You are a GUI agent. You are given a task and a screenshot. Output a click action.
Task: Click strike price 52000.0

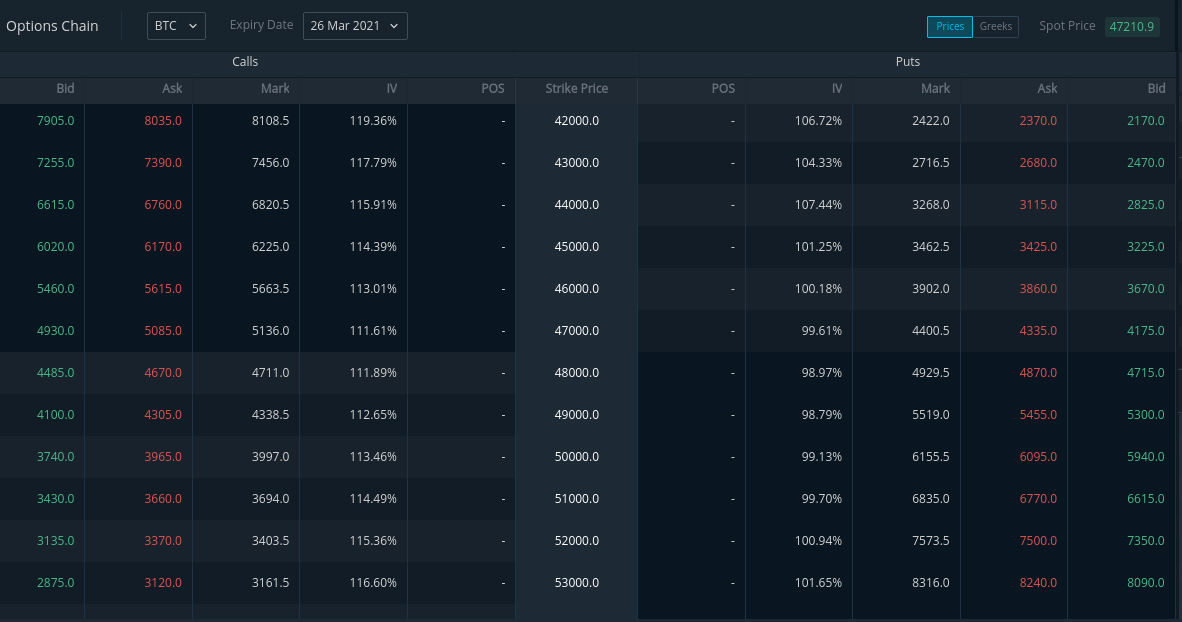click(577, 541)
